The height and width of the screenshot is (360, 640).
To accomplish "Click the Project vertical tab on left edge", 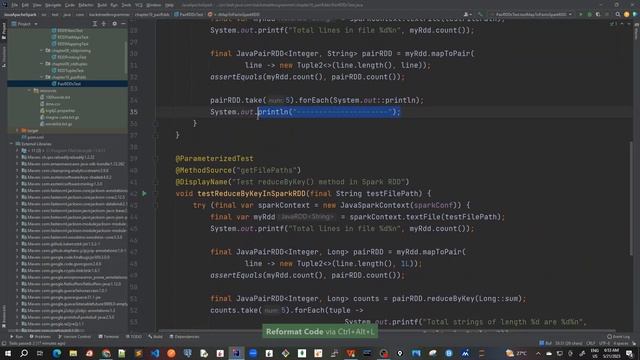I will click(4, 32).
